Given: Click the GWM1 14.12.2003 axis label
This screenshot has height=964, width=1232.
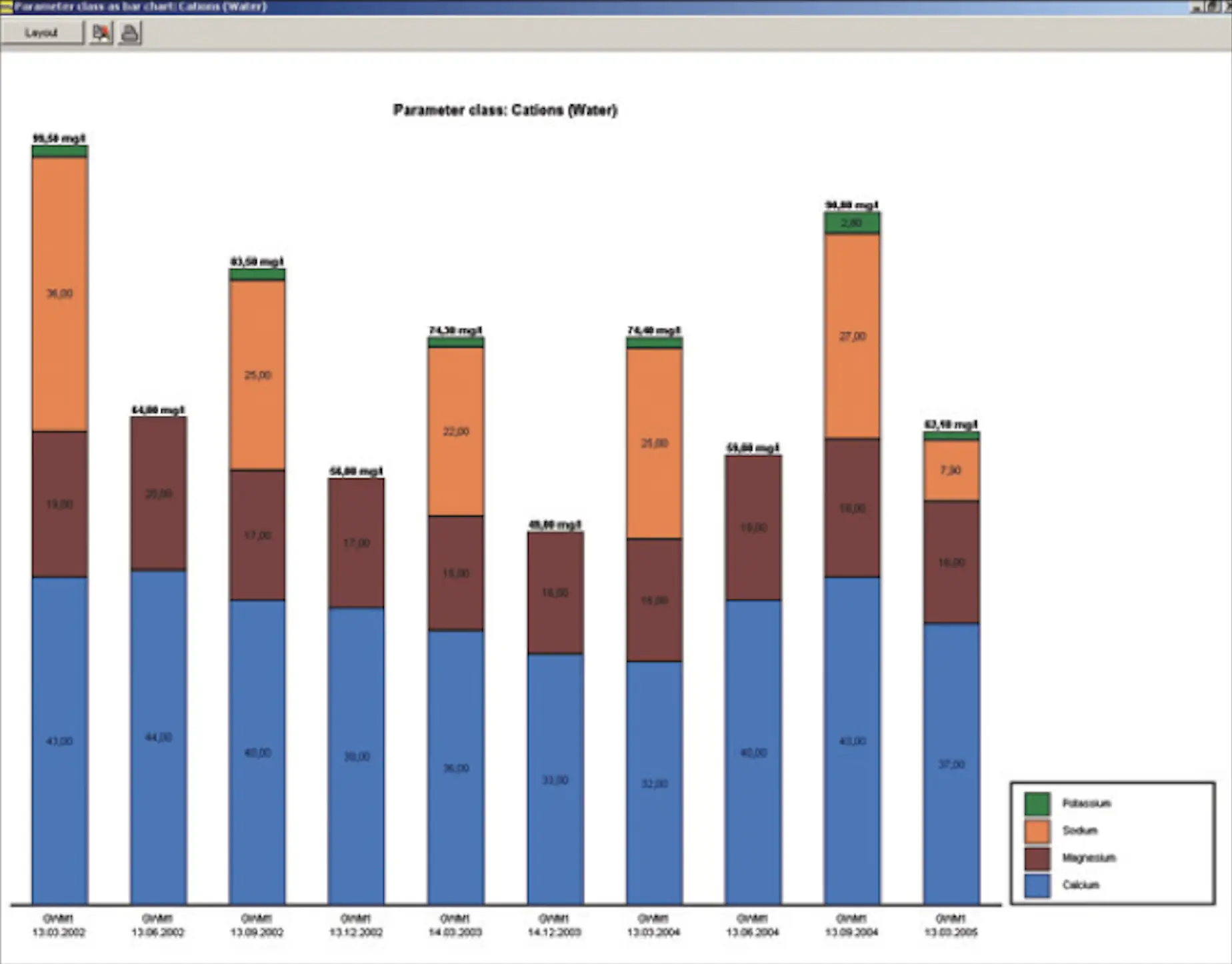Looking at the screenshot, I should [554, 925].
